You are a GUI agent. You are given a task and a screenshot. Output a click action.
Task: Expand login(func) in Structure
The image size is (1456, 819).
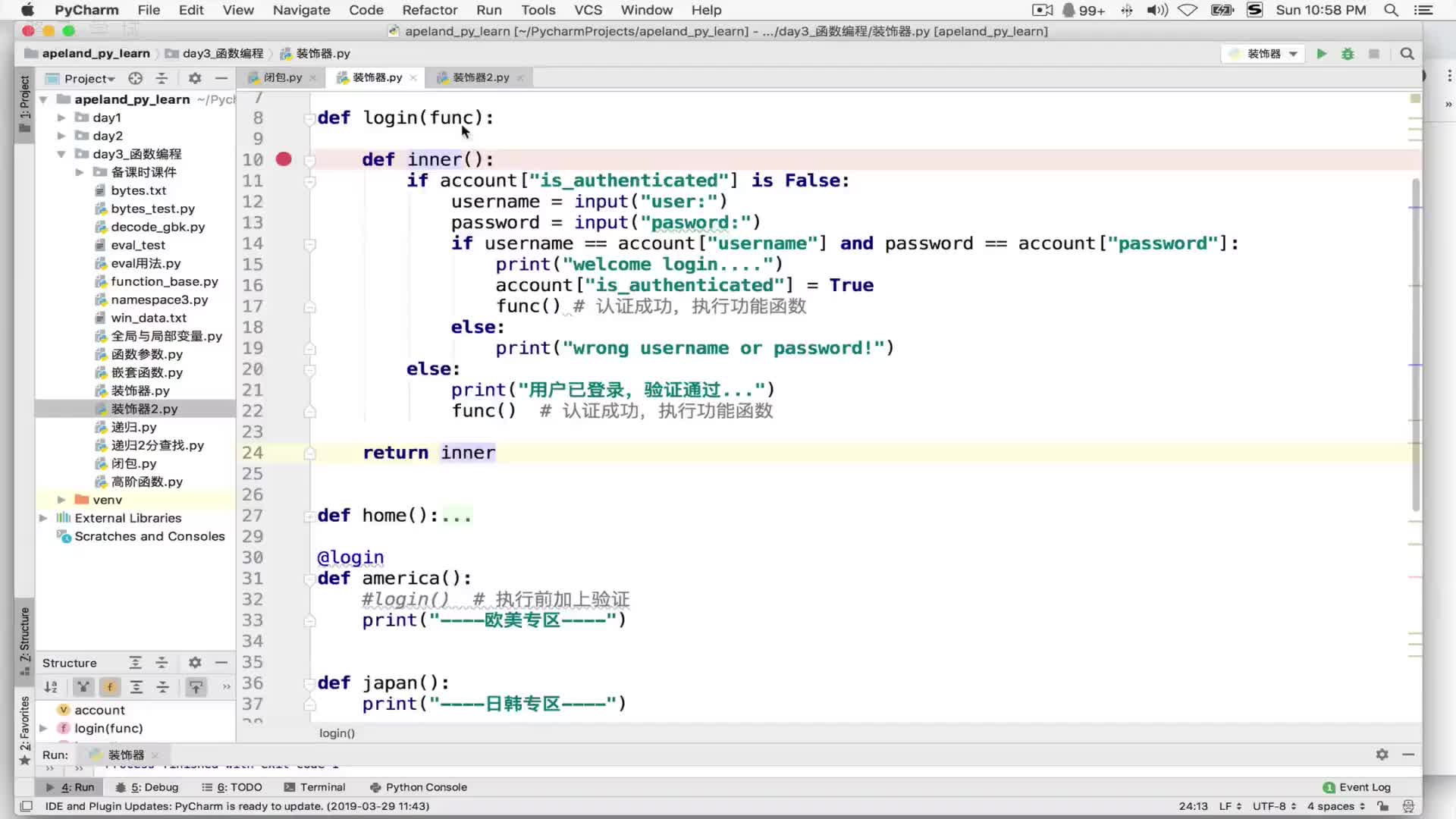(x=43, y=728)
